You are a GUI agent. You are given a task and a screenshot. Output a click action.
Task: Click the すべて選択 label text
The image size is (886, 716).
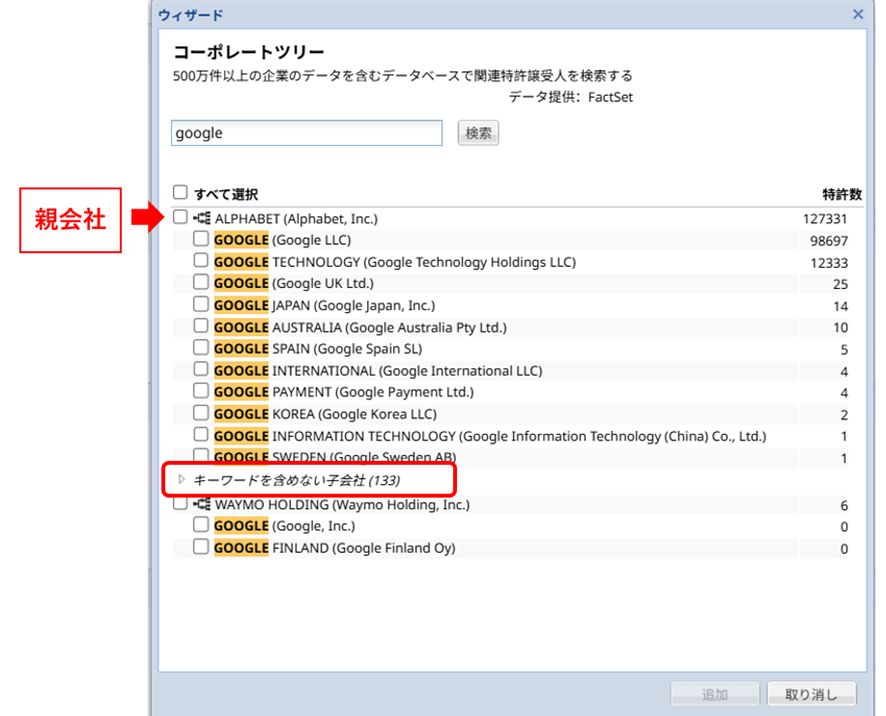click(x=226, y=194)
